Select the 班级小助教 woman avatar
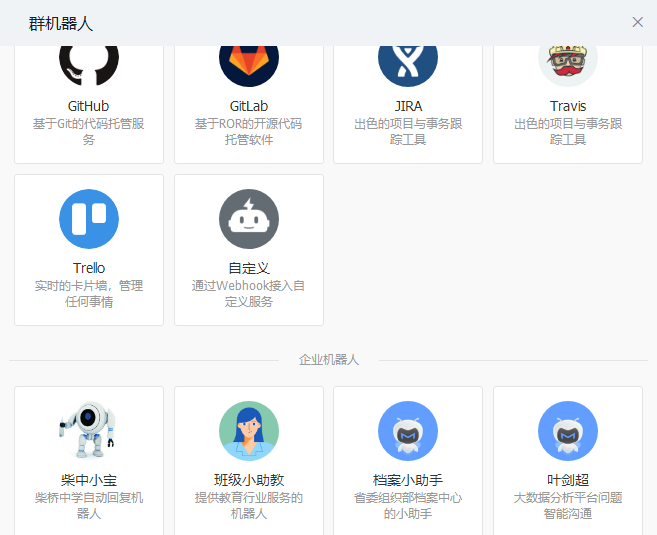The height and width of the screenshot is (535, 657). tap(249, 431)
